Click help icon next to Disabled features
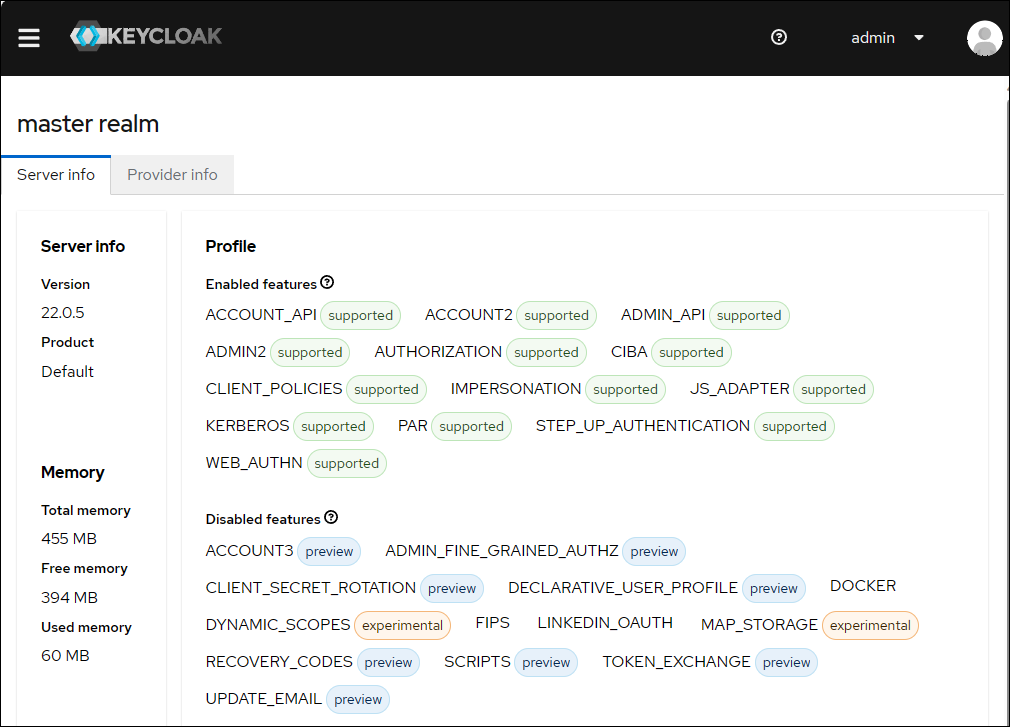1010x727 pixels. tap(331, 518)
